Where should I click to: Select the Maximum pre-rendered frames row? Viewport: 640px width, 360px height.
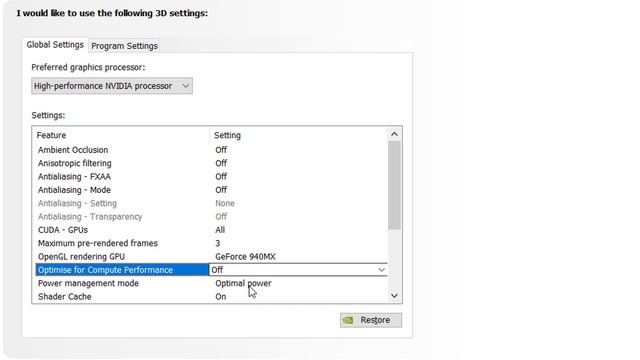coord(211,243)
